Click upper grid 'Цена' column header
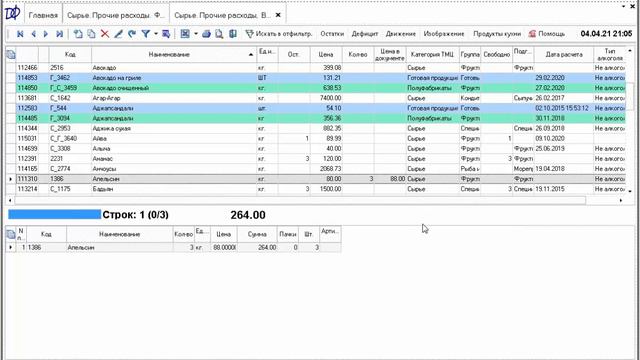 pyautogui.click(x=326, y=54)
